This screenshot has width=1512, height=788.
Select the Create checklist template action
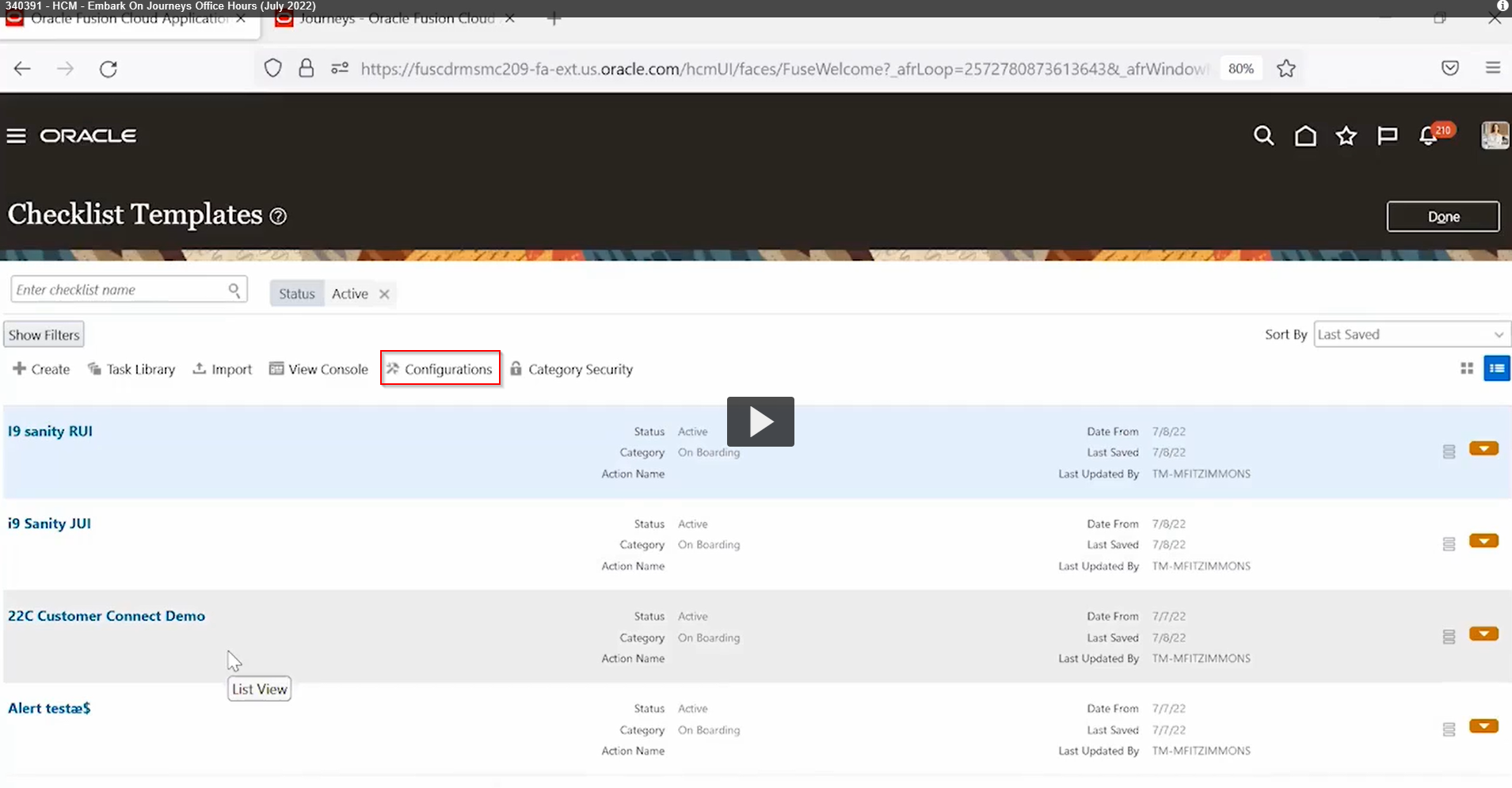pyautogui.click(x=40, y=369)
